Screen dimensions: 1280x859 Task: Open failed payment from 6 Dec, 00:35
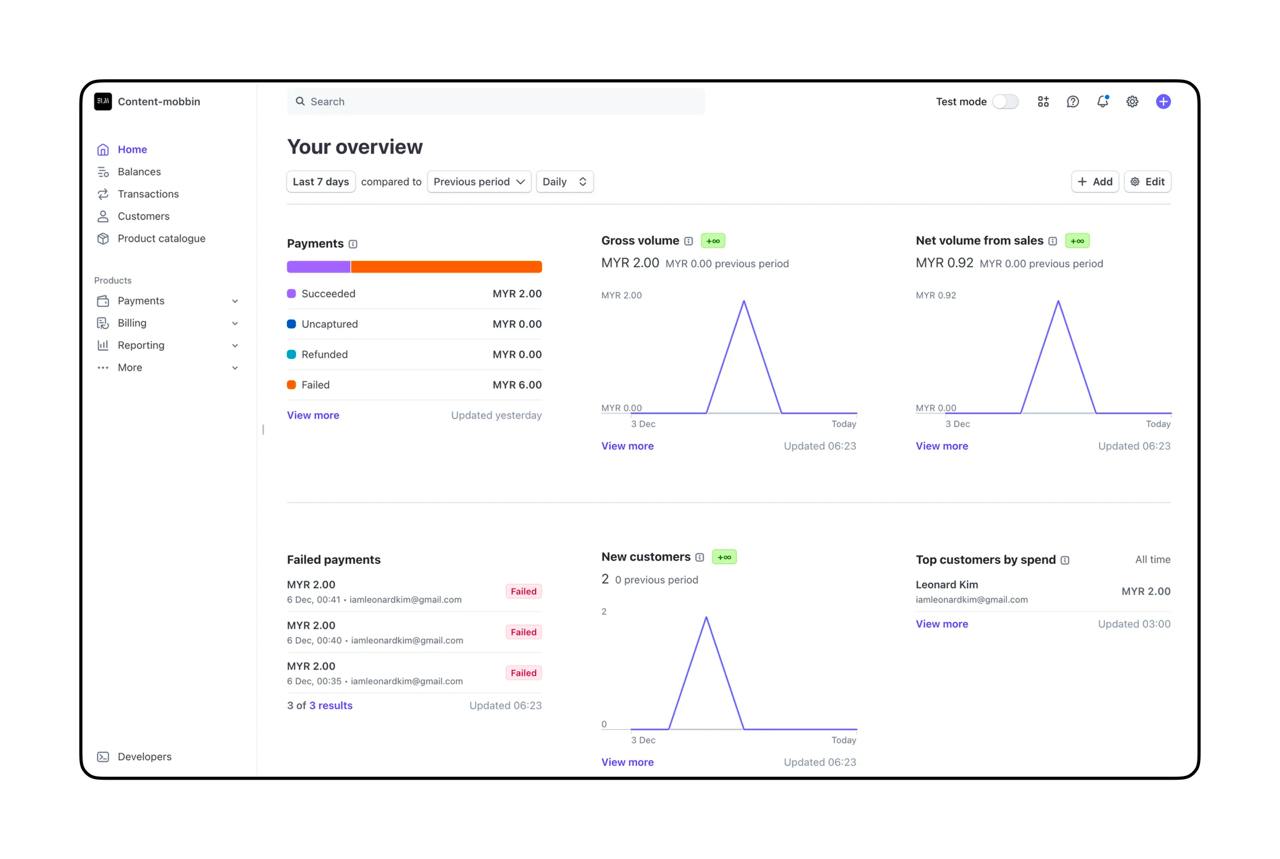(x=414, y=673)
